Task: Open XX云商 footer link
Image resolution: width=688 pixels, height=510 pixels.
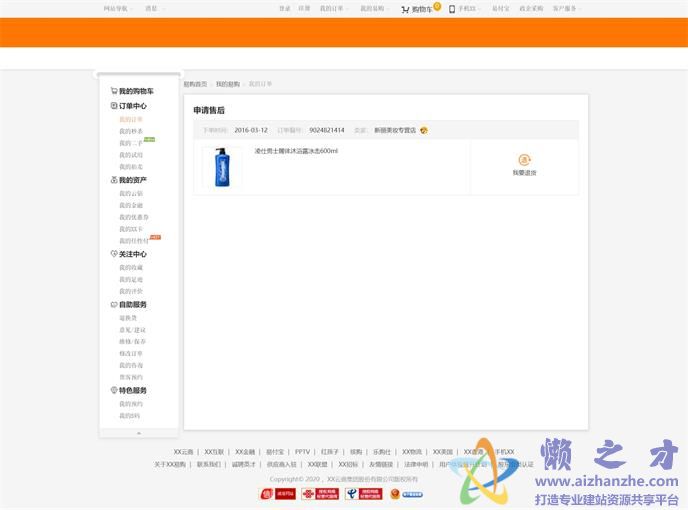Action: pos(183,452)
